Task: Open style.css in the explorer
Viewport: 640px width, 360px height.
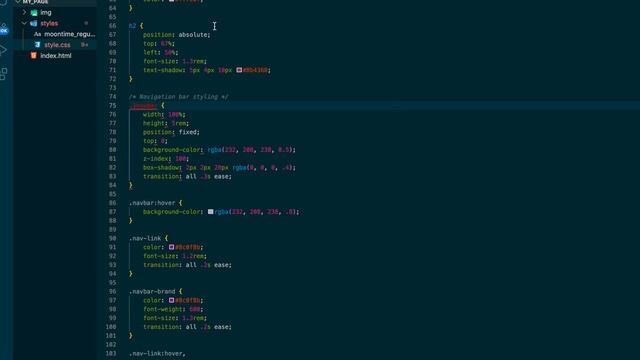Action: [x=57, y=45]
